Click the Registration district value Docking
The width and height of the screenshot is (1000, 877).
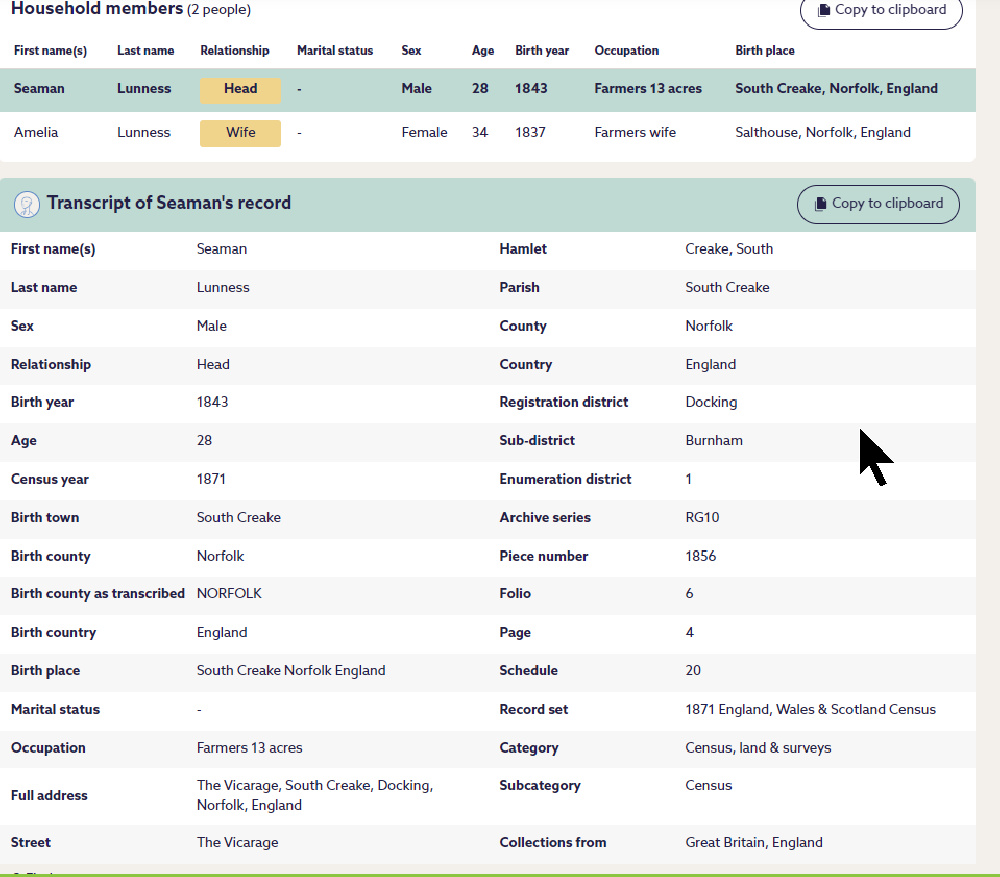pyautogui.click(x=711, y=403)
